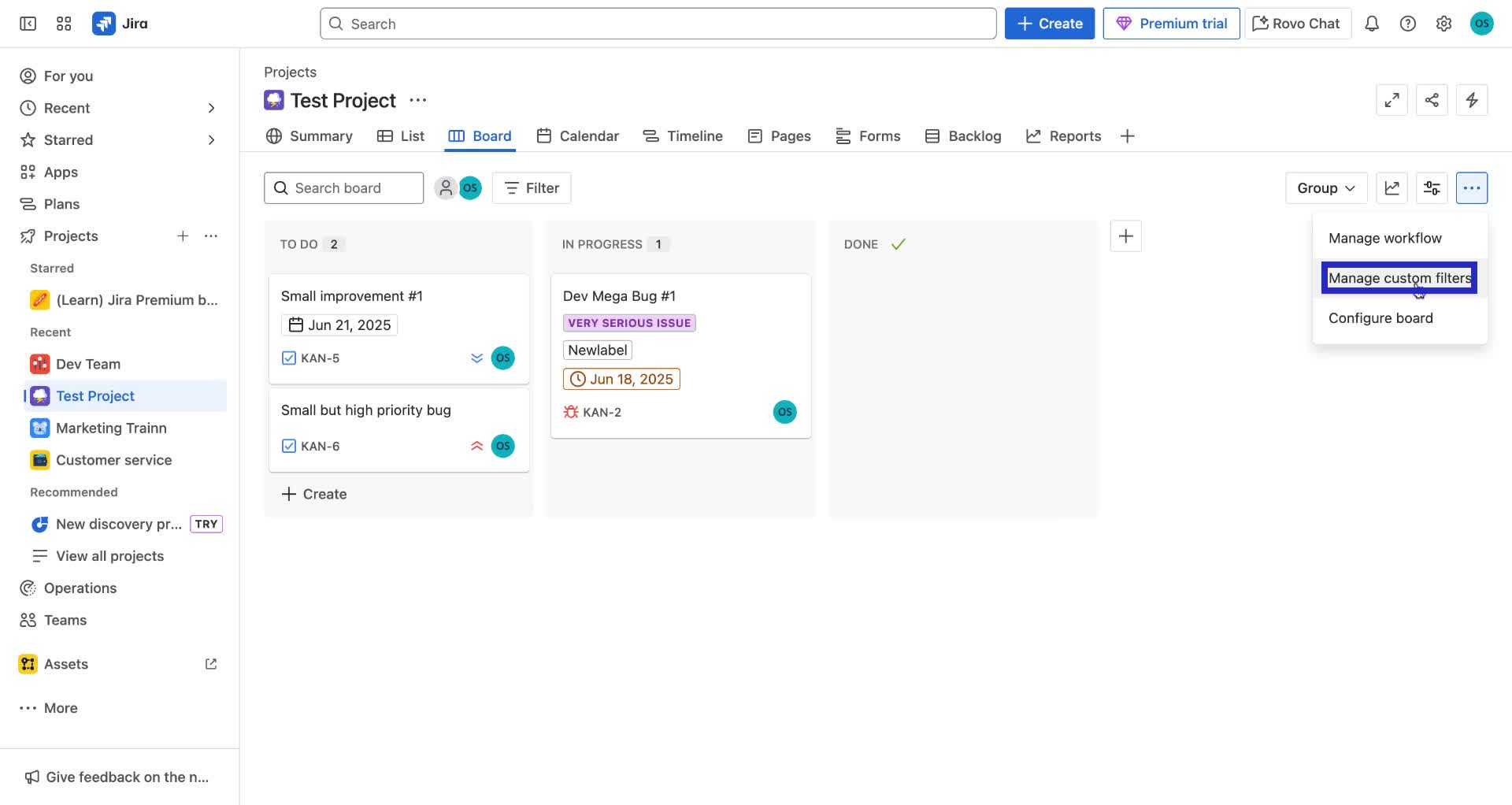Open Rovo Chat

(1296, 24)
